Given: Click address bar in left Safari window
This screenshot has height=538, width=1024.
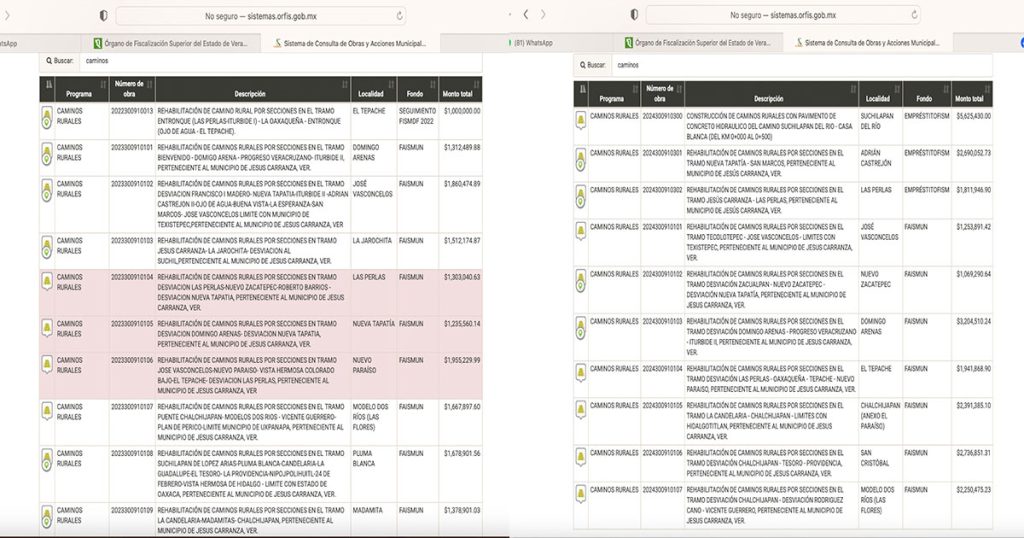Looking at the screenshot, I should click(261, 16).
